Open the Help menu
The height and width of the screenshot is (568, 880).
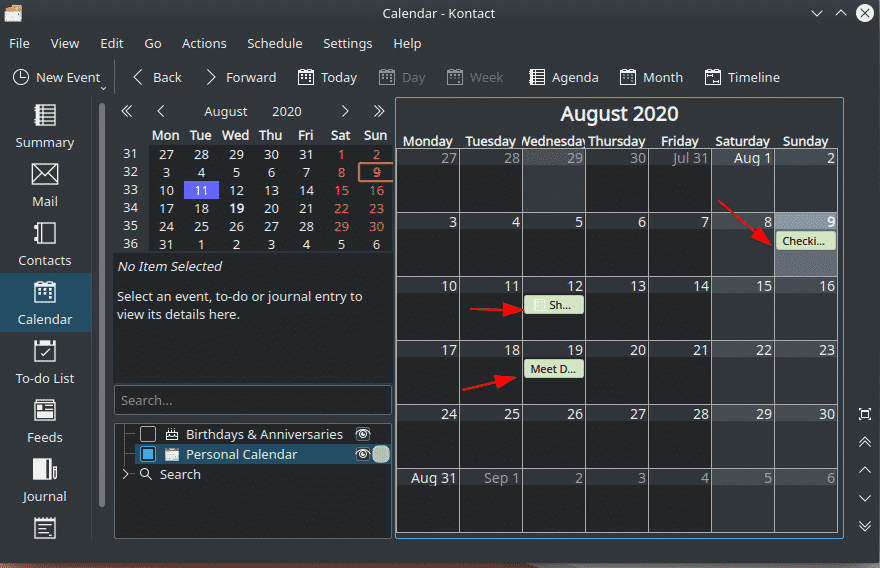pyautogui.click(x=407, y=44)
